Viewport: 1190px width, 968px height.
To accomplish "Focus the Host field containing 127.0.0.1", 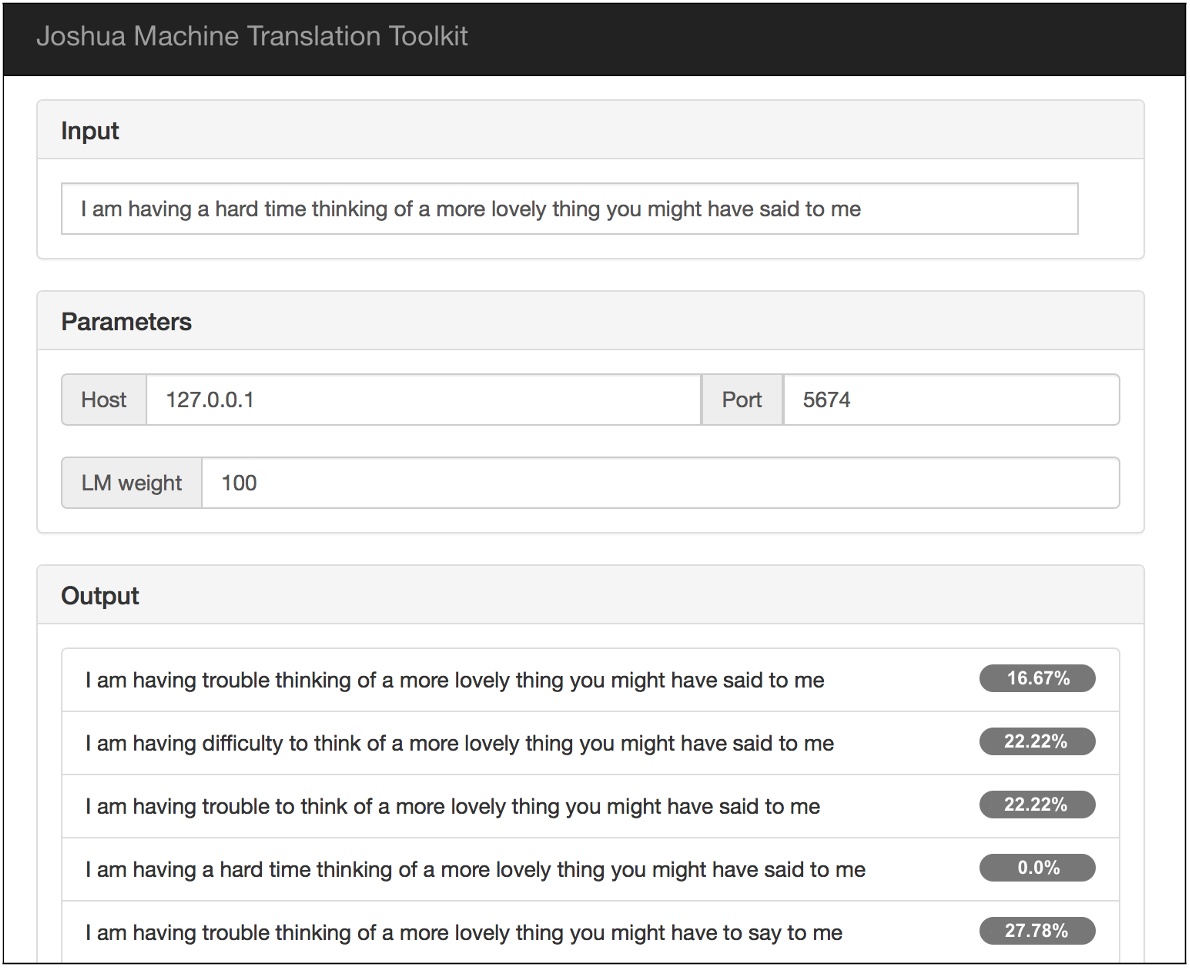I will coord(423,400).
